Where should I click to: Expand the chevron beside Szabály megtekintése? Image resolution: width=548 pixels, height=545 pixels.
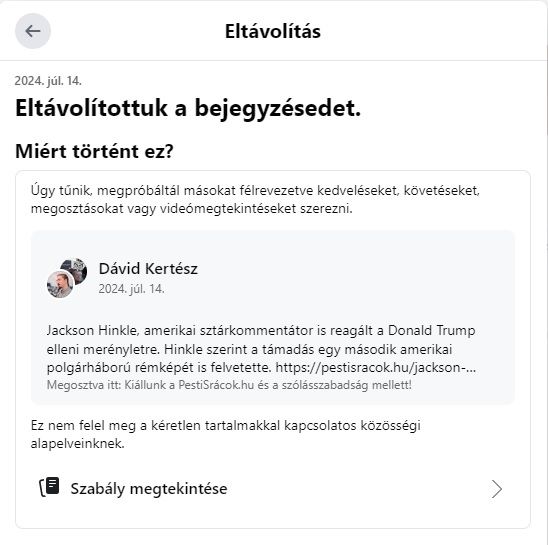click(x=497, y=489)
